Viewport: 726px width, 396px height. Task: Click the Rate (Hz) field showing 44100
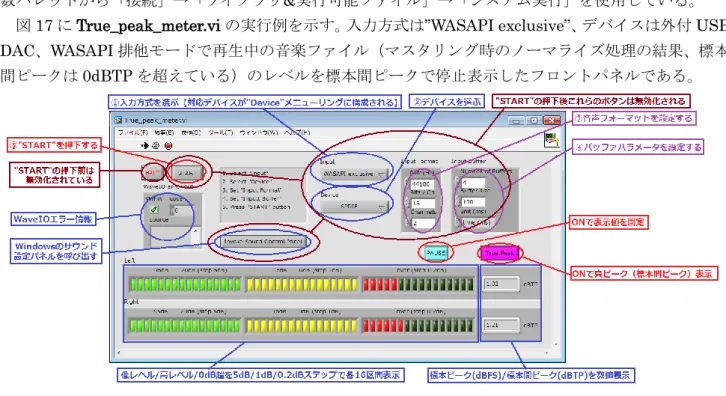pos(422,184)
